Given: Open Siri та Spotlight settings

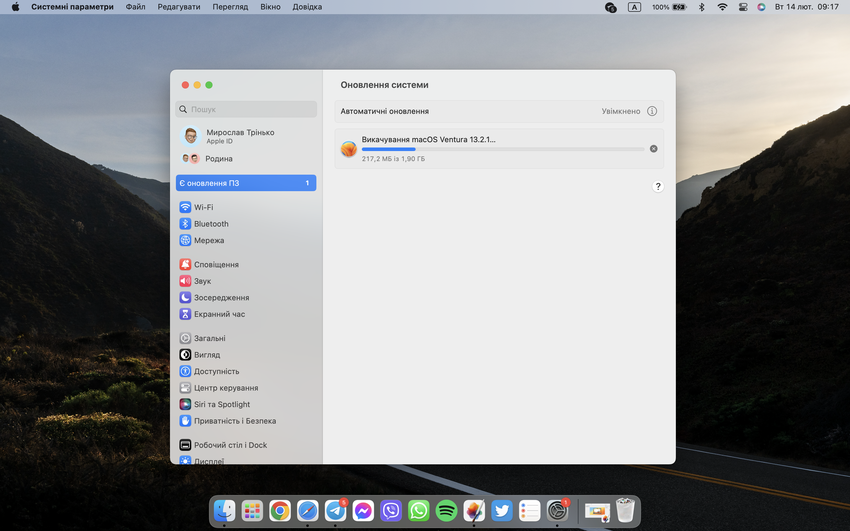Looking at the screenshot, I should [221, 404].
